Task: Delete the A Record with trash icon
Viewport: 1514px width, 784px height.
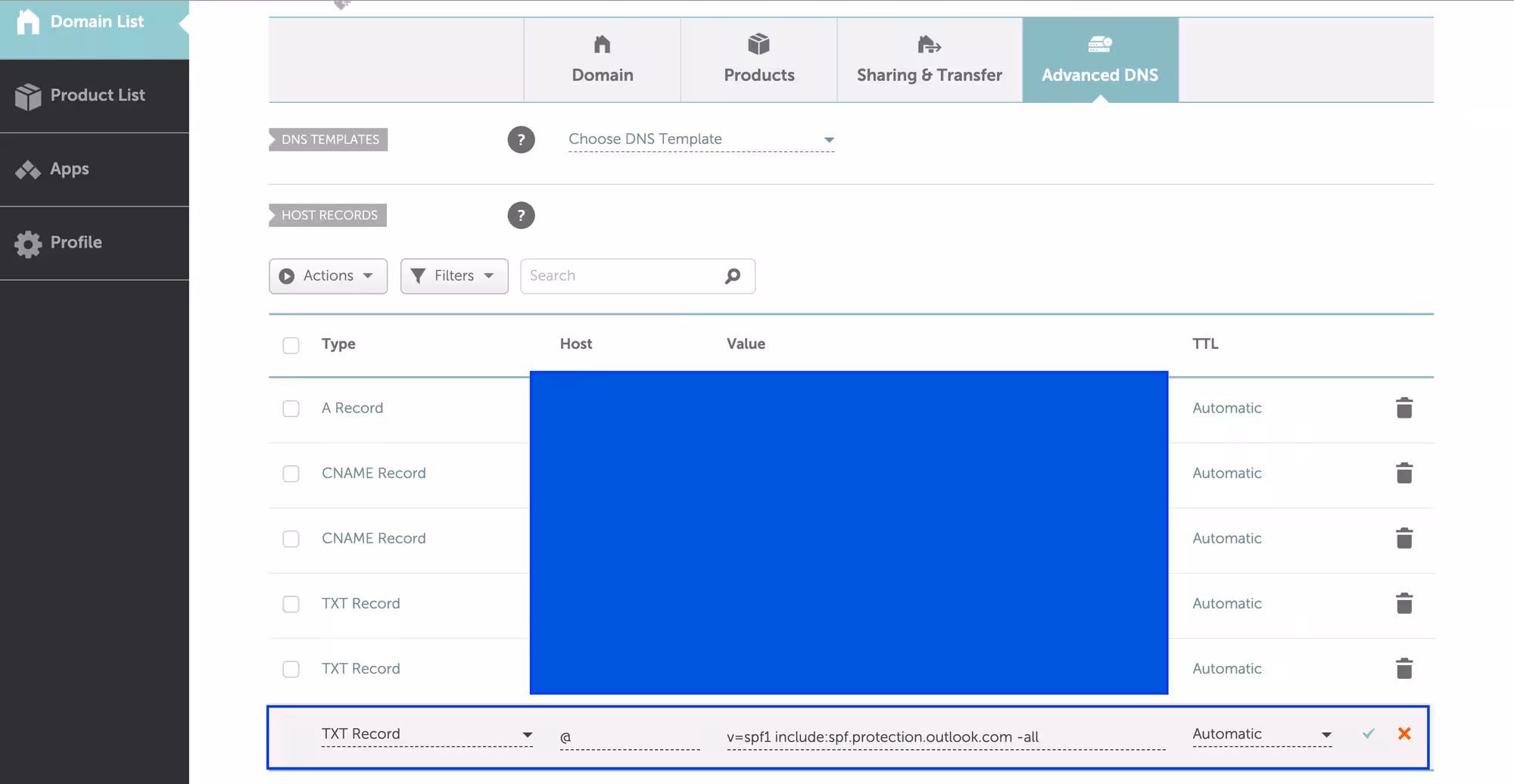Action: 1404,408
